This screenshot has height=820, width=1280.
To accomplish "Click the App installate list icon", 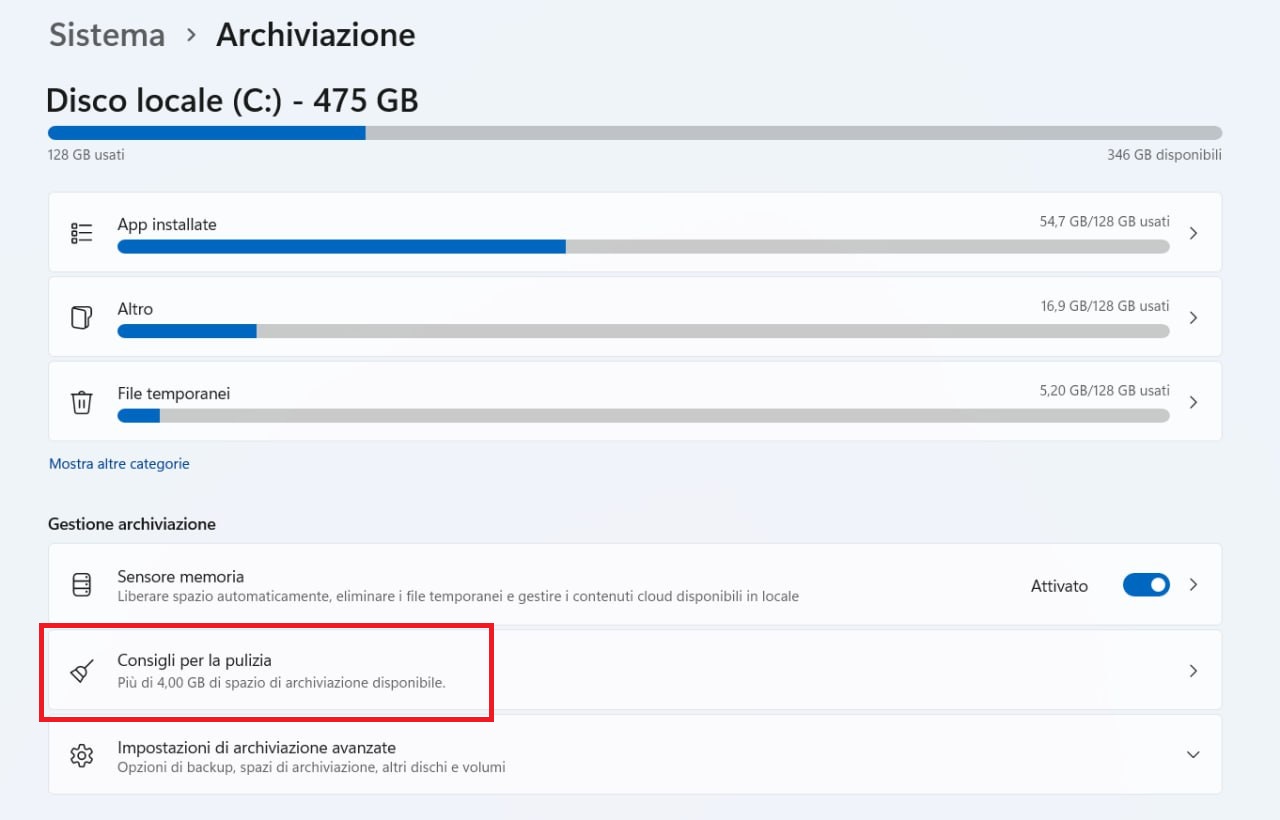I will pyautogui.click(x=81, y=233).
